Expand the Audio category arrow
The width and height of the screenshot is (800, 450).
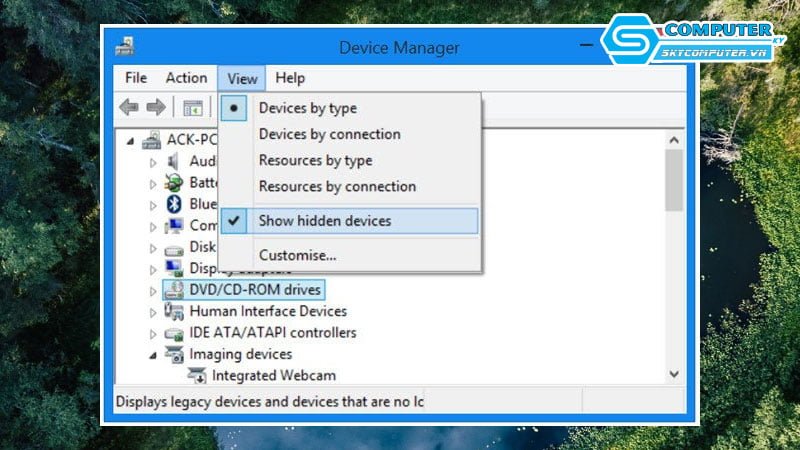[153, 163]
